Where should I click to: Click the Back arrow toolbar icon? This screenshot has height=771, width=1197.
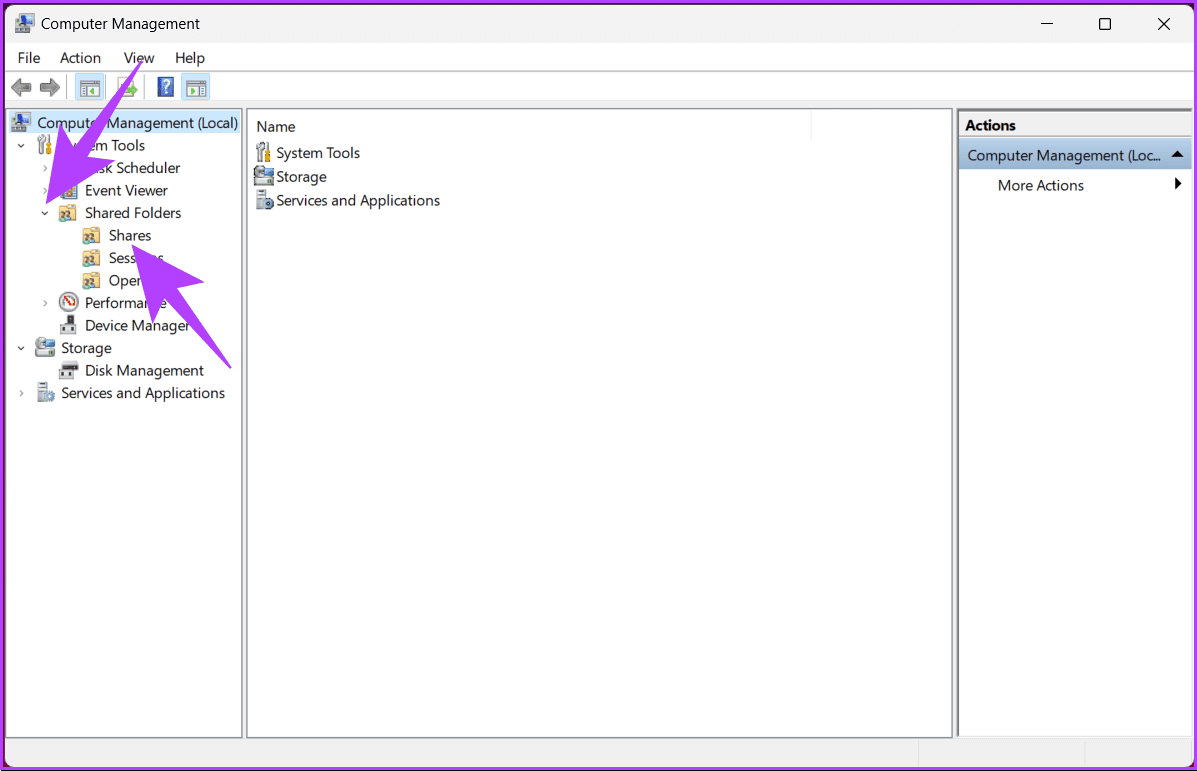[21, 88]
